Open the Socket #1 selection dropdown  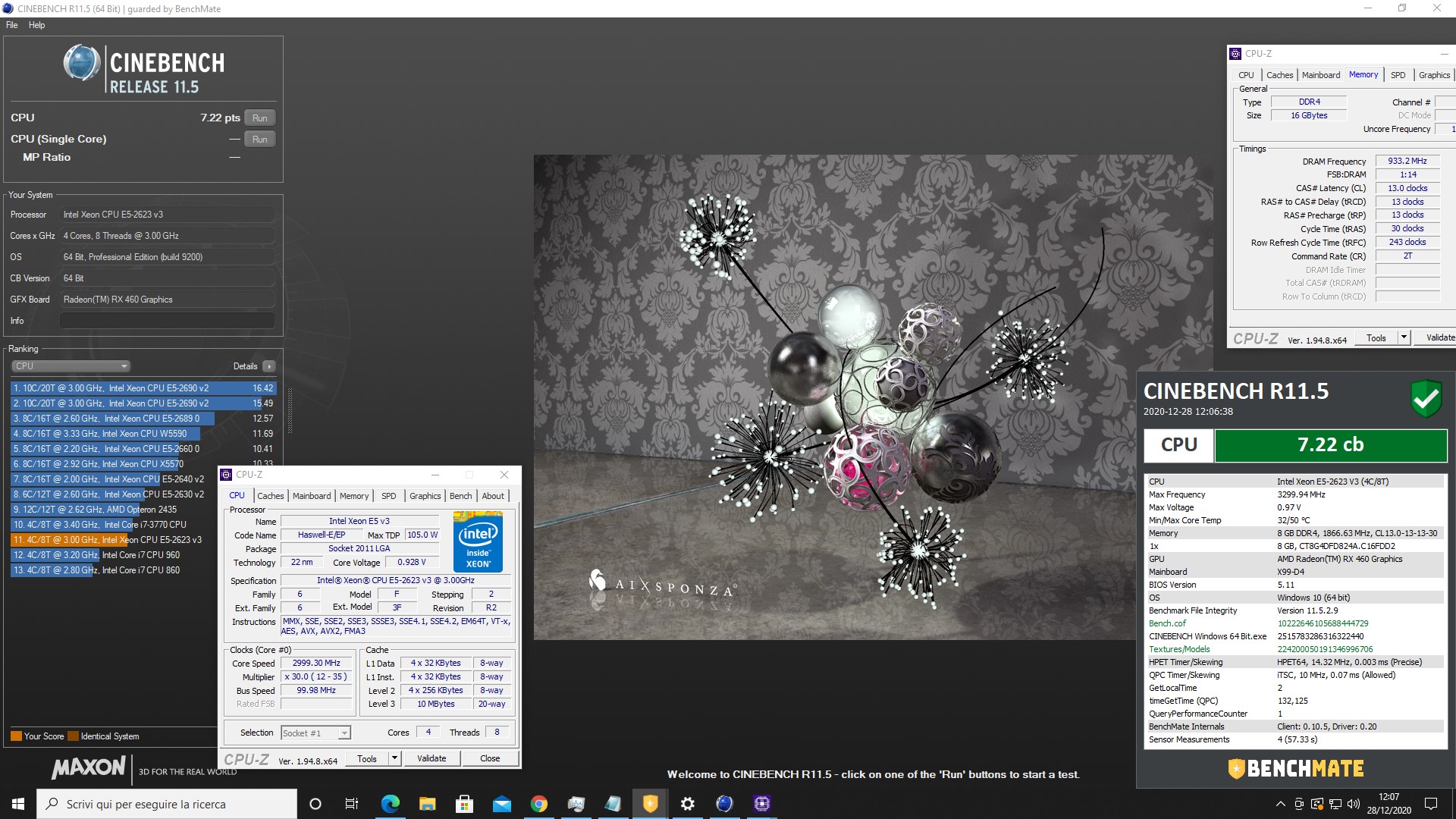pyautogui.click(x=315, y=733)
